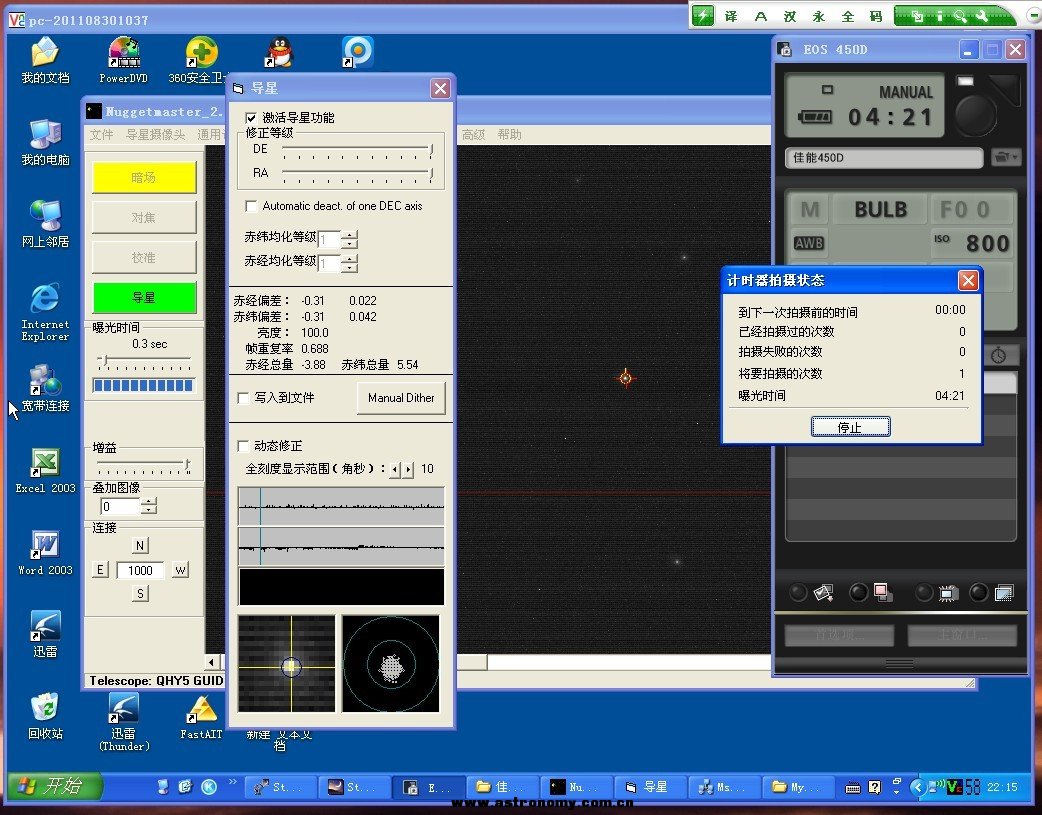Click the W direction button
The image size is (1042, 815).
coord(180,570)
